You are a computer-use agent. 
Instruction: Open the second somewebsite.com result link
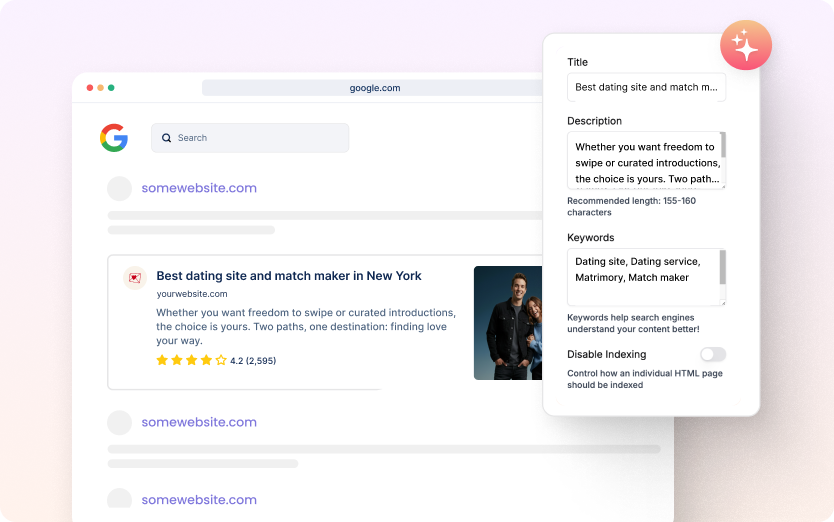click(x=199, y=422)
